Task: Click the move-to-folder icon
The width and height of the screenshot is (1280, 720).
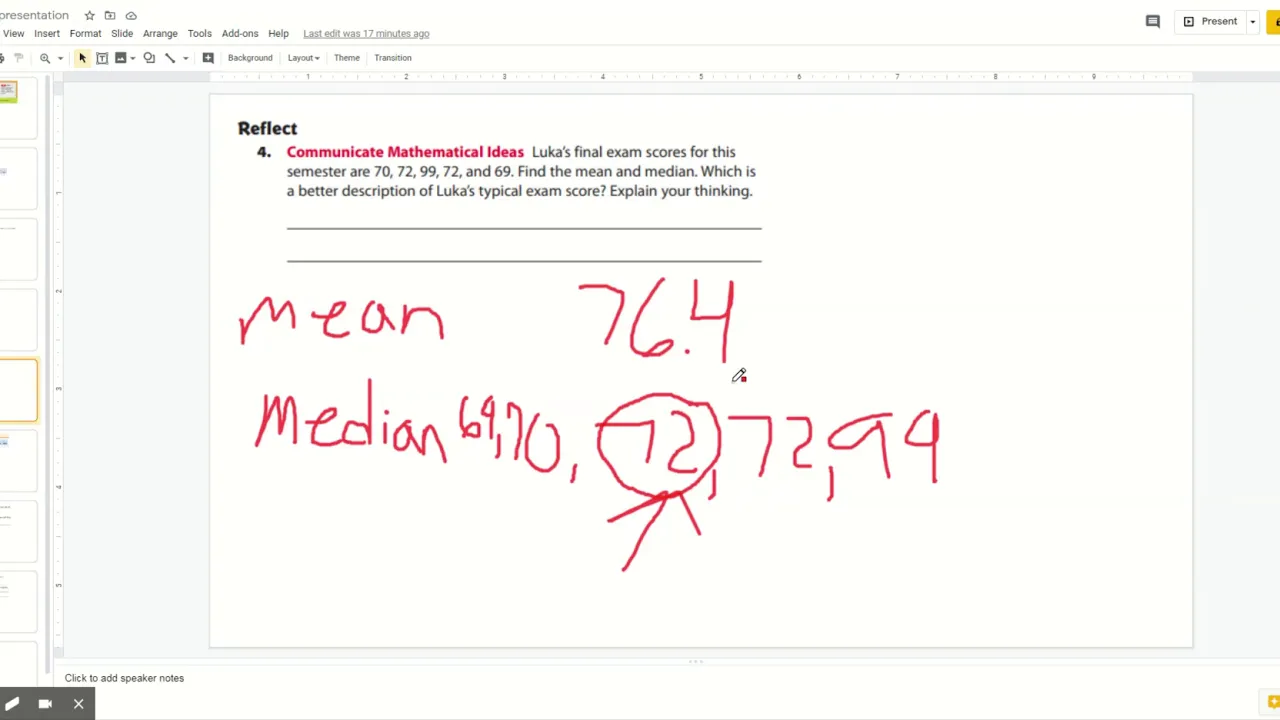Action: click(x=110, y=16)
